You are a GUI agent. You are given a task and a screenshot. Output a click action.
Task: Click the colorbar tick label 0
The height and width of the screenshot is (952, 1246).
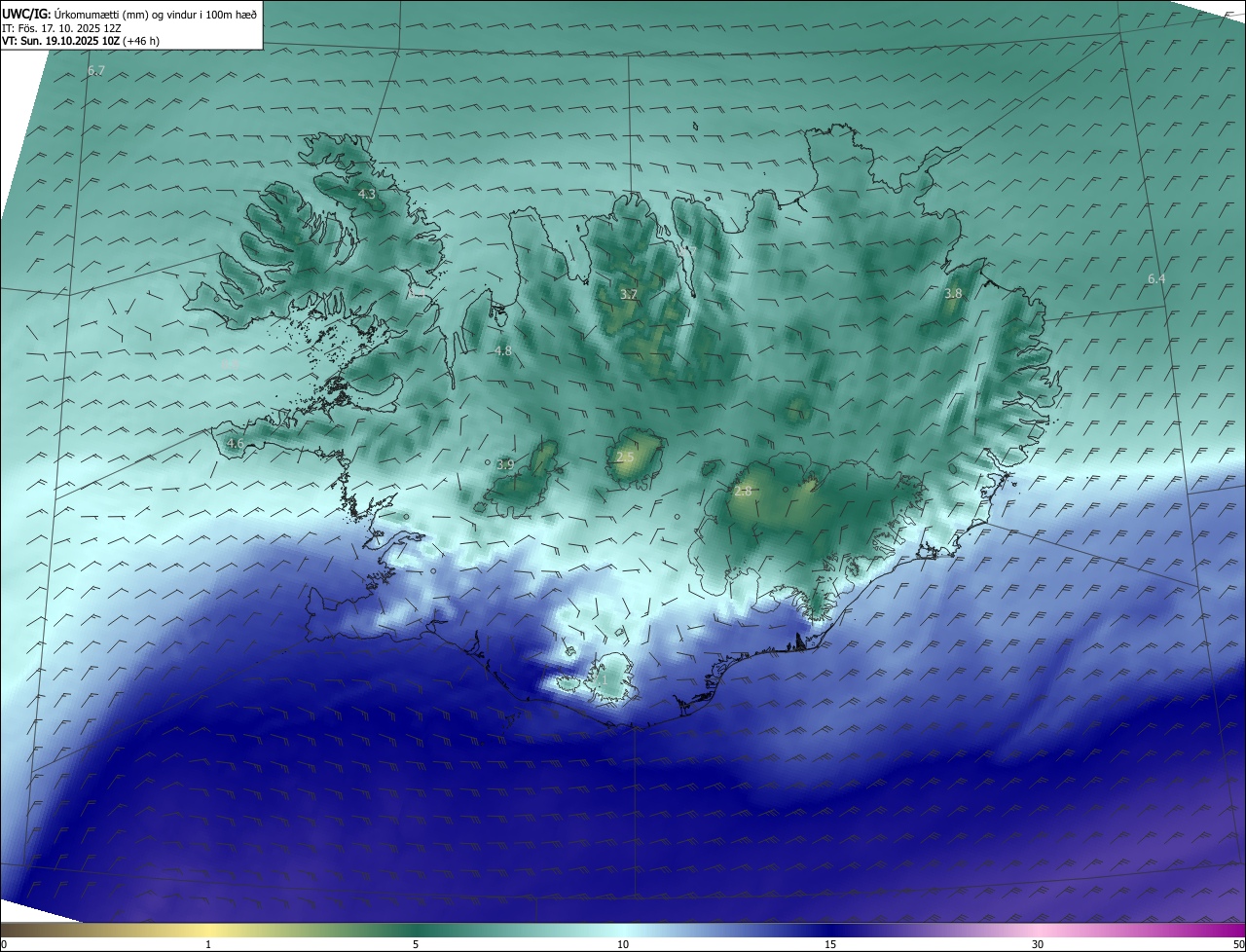4,944
